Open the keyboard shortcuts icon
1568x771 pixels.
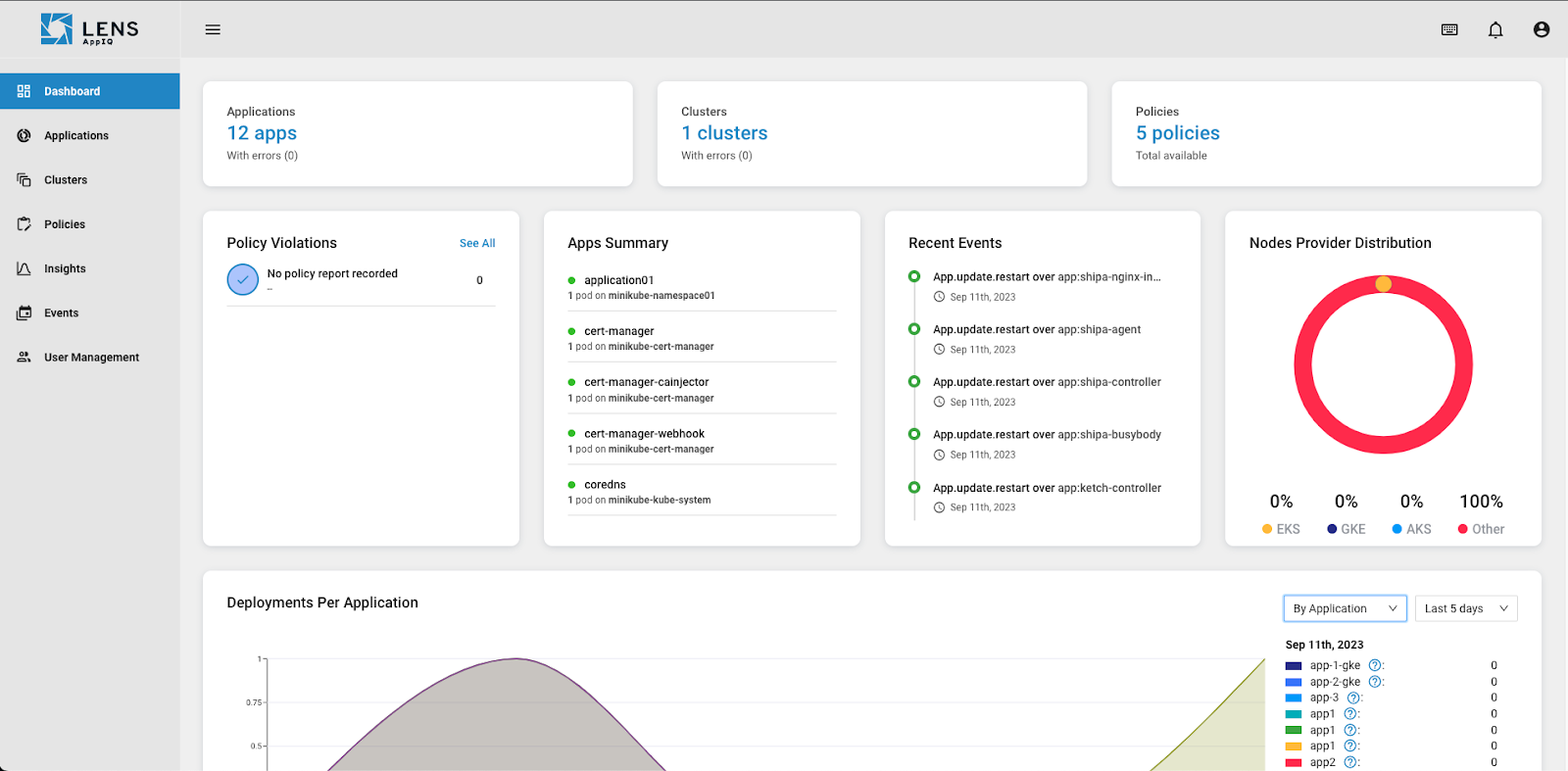(1449, 29)
